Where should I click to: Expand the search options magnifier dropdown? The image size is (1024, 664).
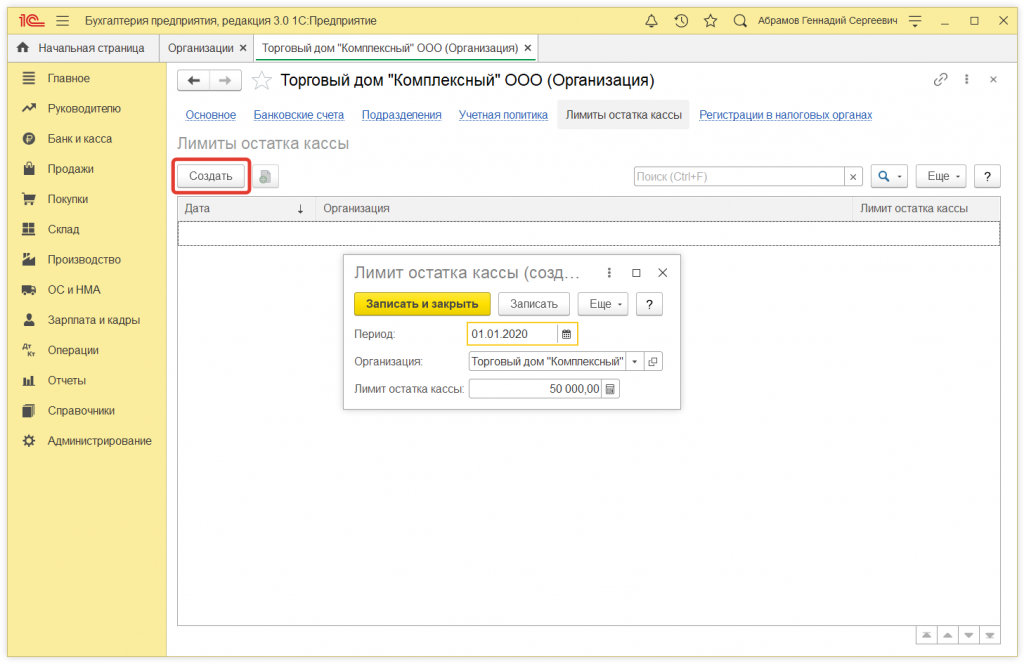887,176
